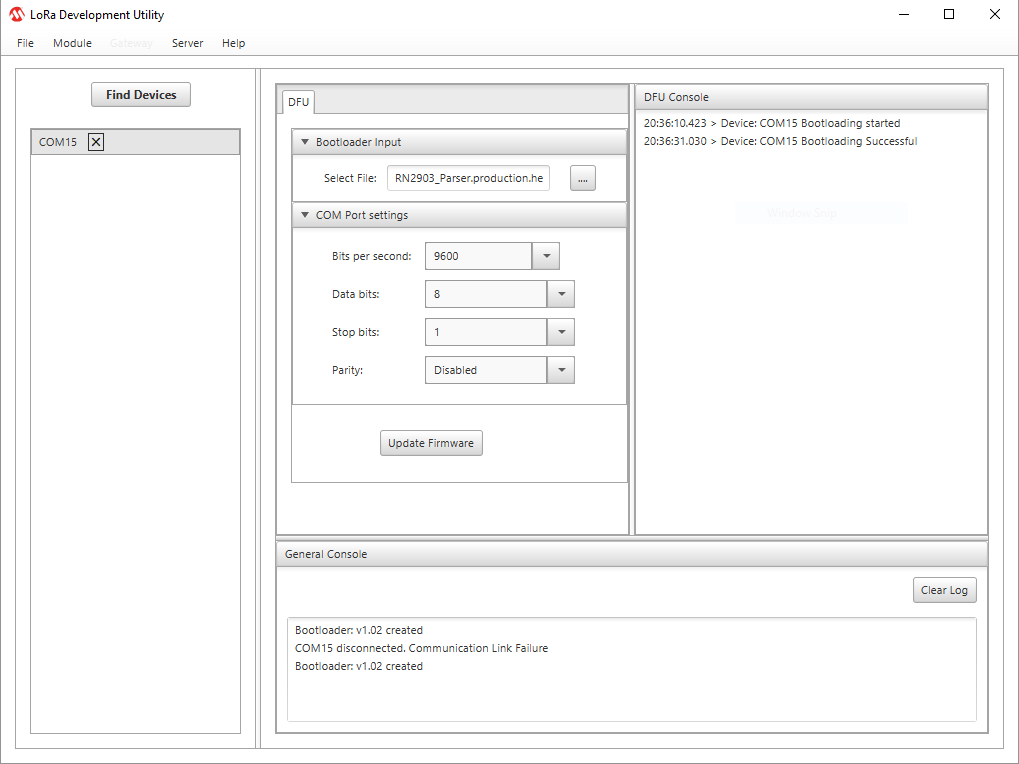Click 'COM15 Bootloading started' console line

pos(772,123)
